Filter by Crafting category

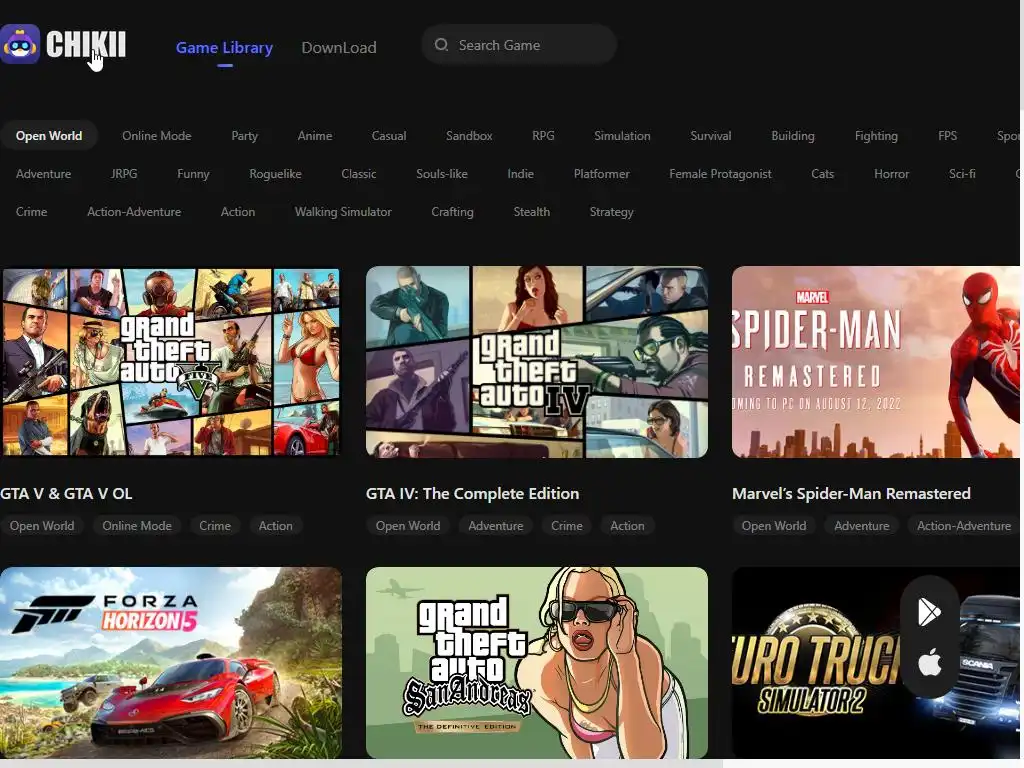tap(452, 212)
